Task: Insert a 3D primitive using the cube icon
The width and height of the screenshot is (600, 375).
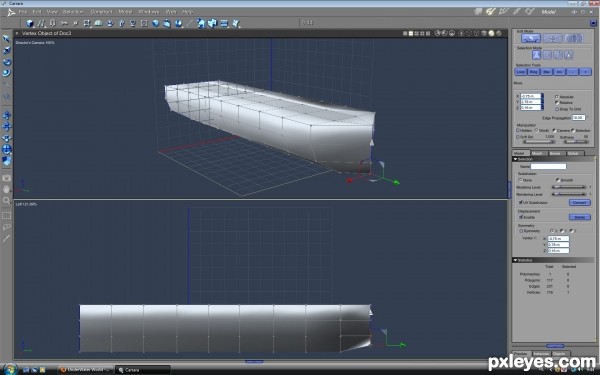Action: (30, 23)
